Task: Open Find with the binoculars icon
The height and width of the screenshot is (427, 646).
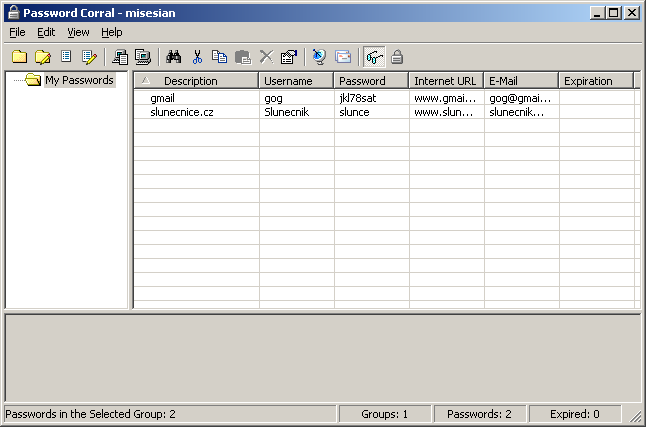Action: (174, 57)
